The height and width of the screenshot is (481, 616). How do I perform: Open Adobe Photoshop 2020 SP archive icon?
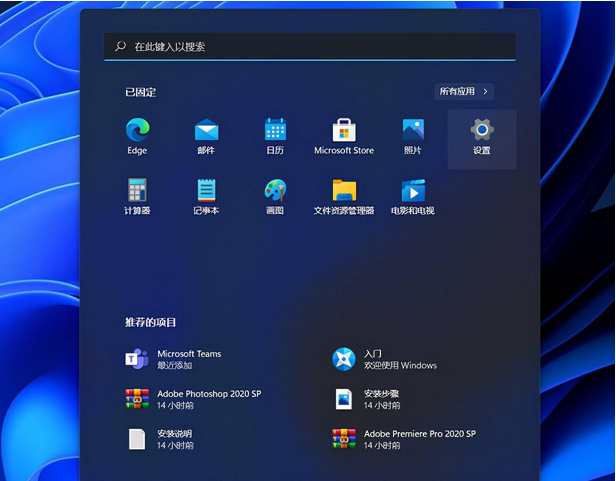[x=137, y=399]
